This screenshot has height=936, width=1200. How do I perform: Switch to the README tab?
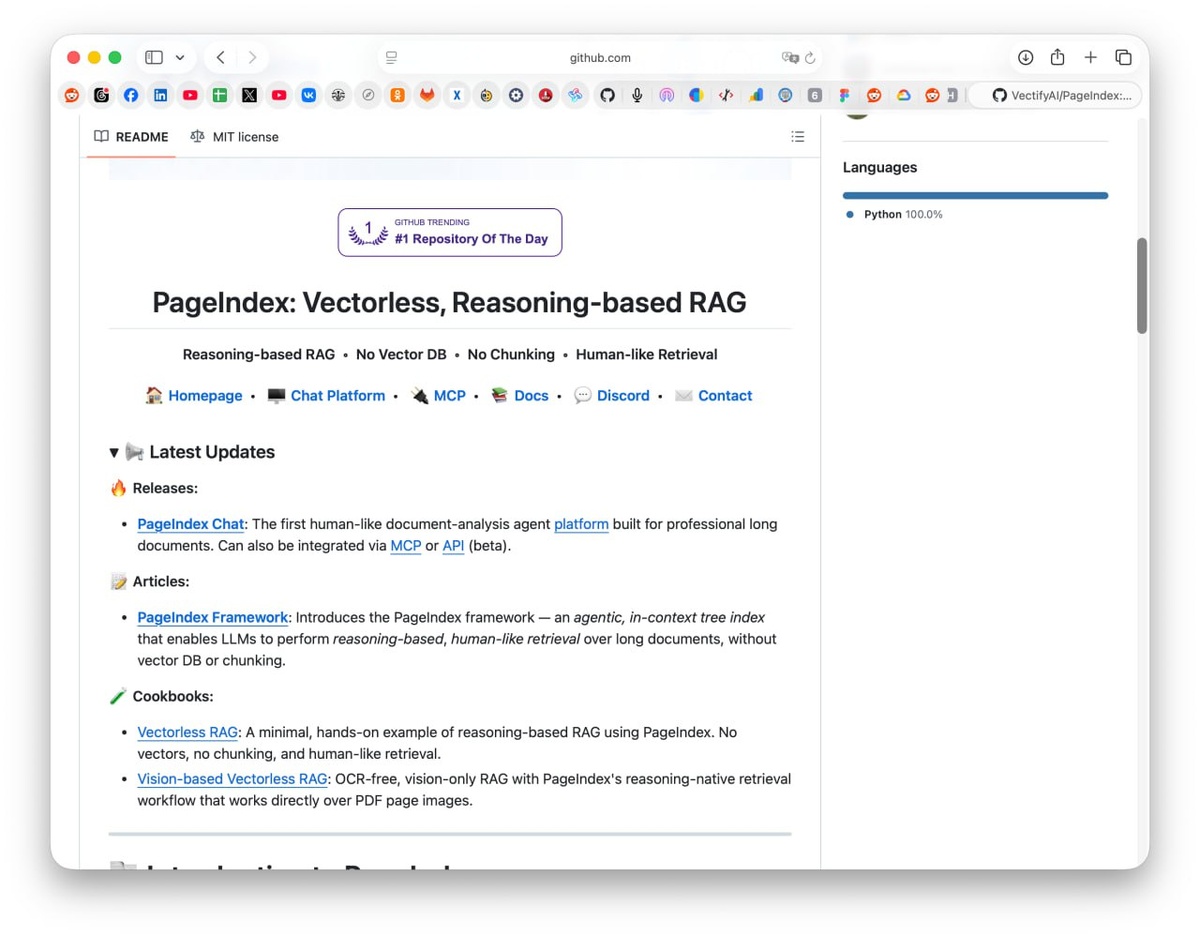pos(131,137)
